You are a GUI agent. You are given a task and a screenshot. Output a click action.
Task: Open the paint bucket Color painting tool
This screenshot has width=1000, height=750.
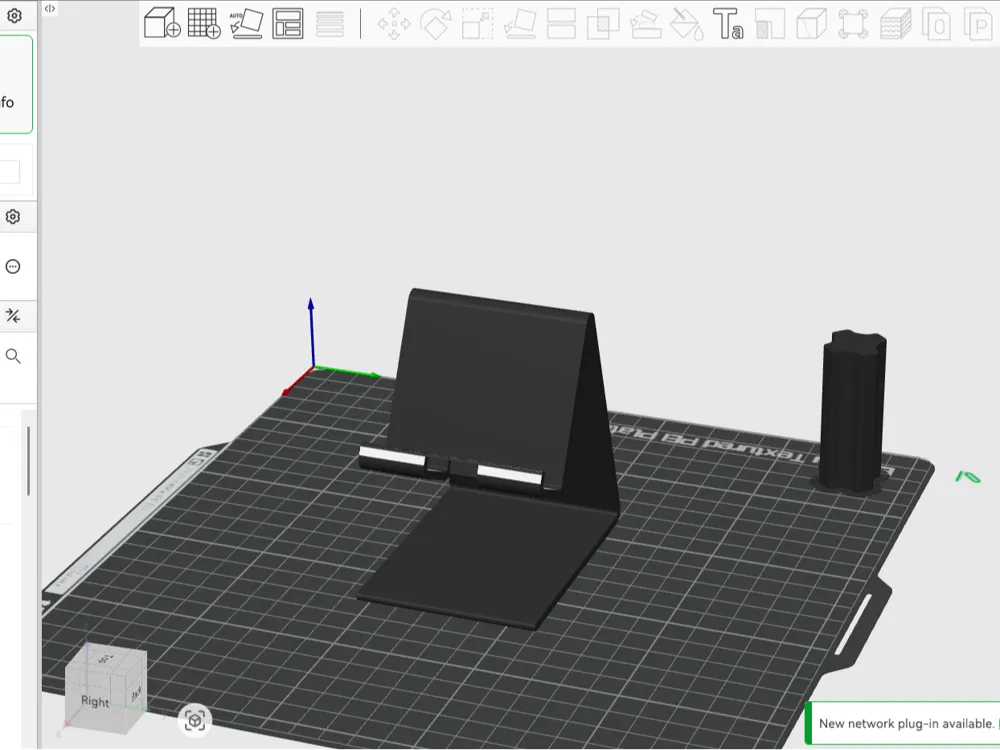click(687, 24)
